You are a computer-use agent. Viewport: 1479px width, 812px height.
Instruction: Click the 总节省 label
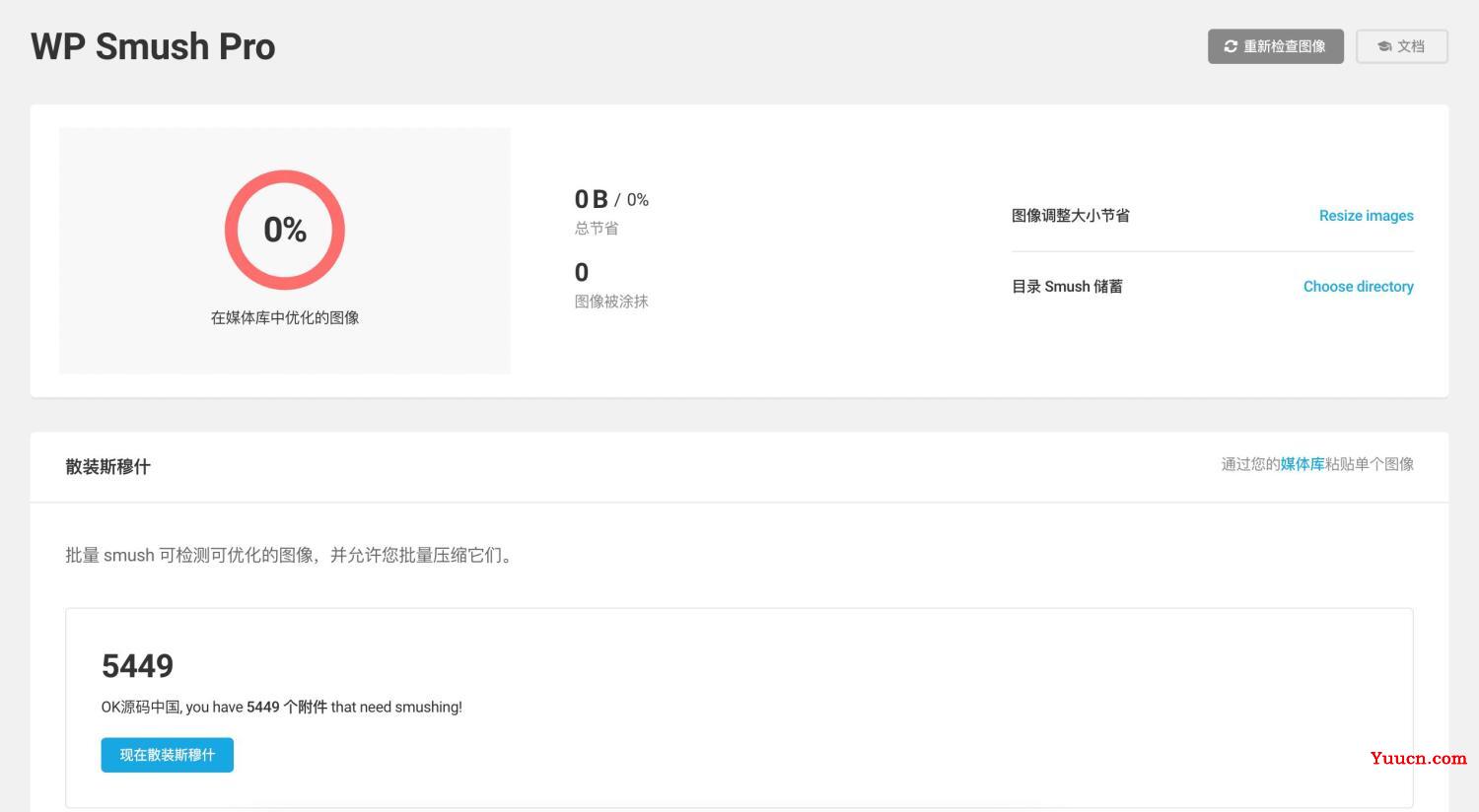click(597, 229)
